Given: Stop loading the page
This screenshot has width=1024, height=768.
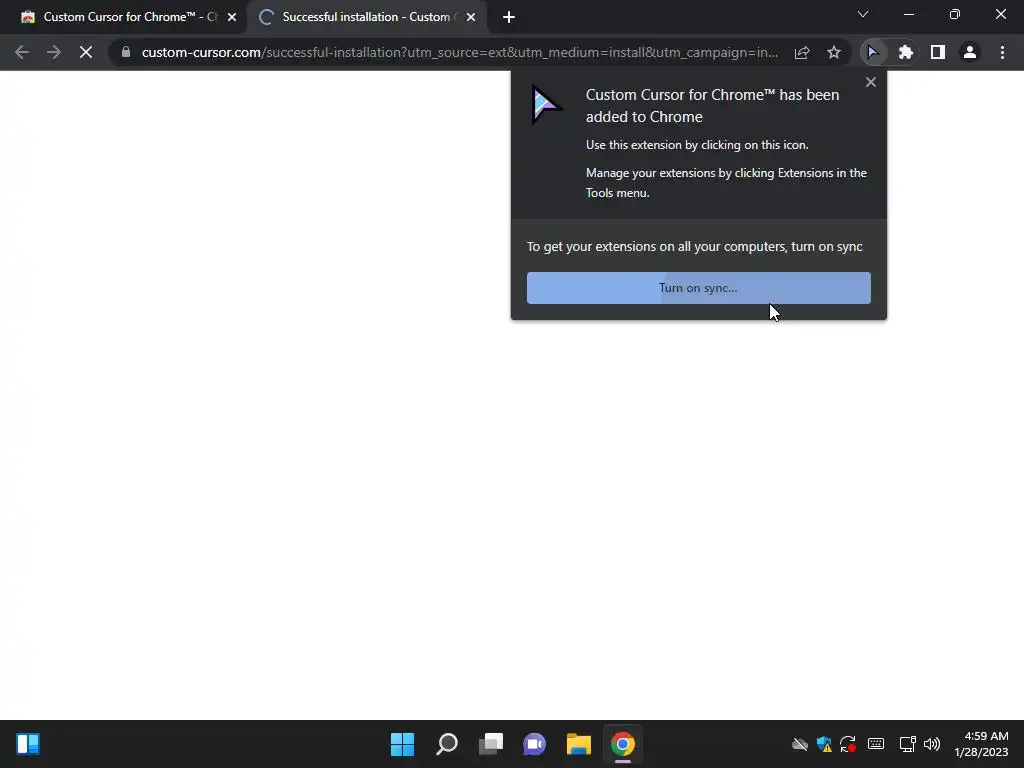Looking at the screenshot, I should click(x=86, y=52).
